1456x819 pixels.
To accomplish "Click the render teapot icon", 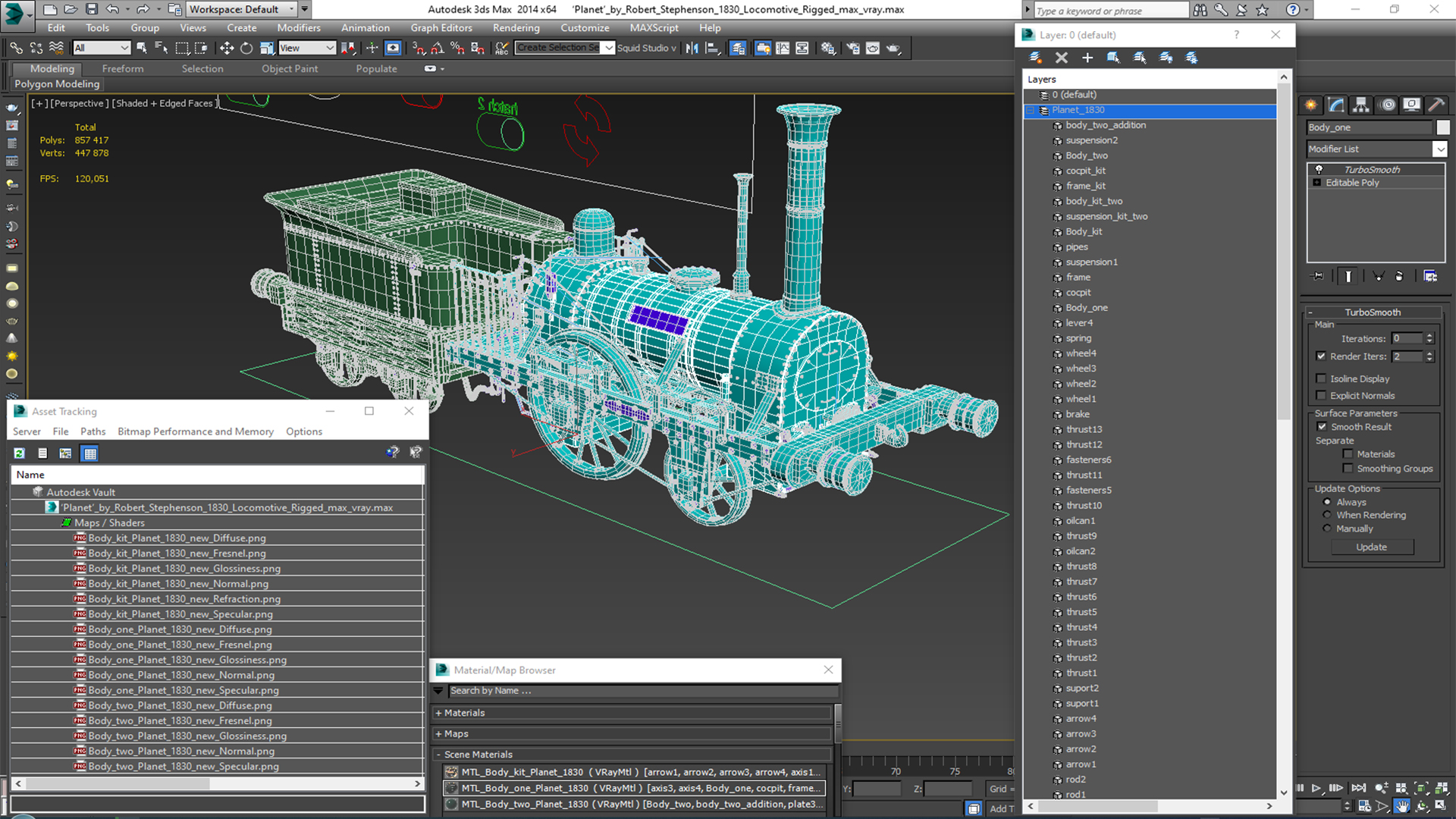I will [x=893, y=48].
